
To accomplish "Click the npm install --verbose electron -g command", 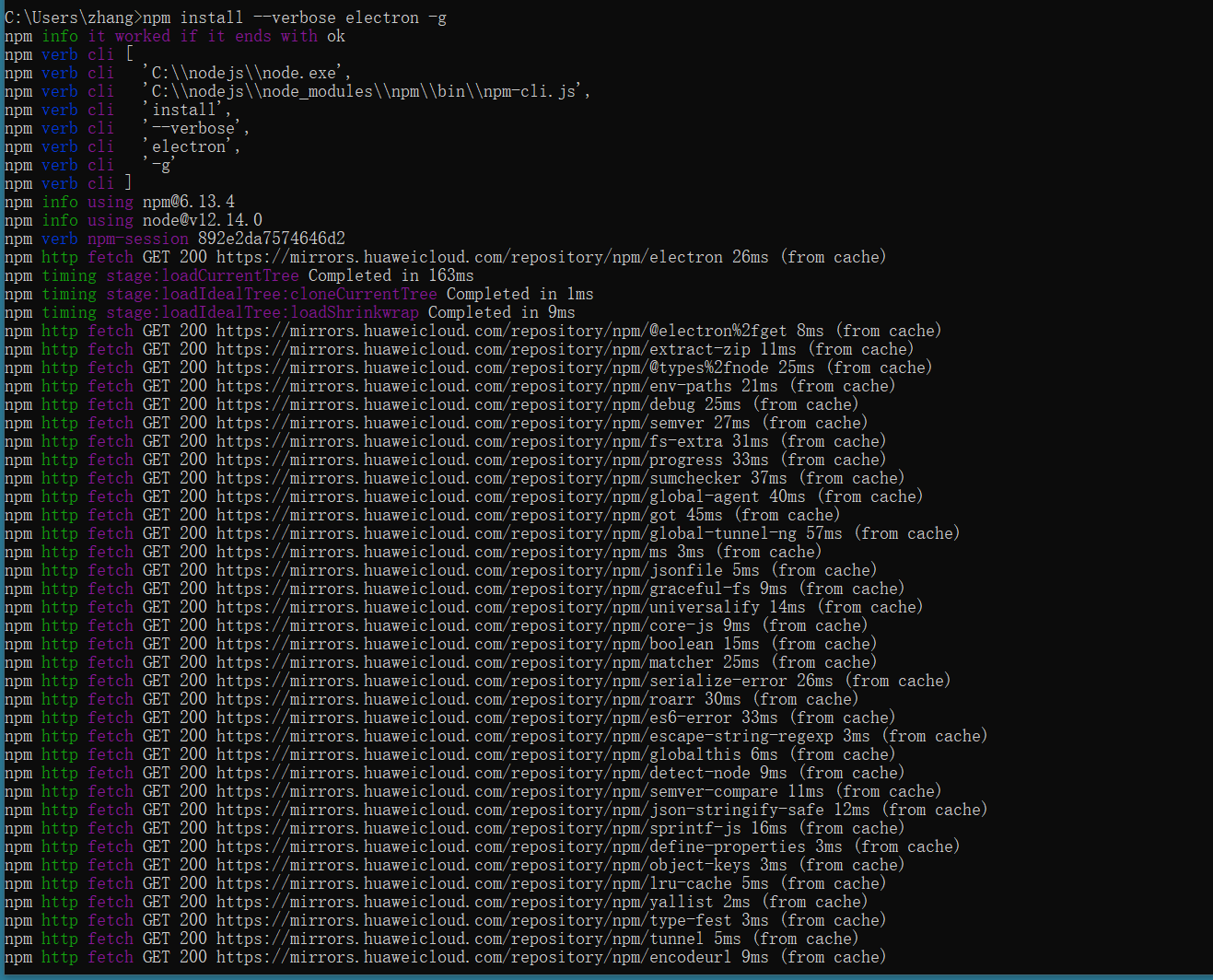I will point(295,17).
